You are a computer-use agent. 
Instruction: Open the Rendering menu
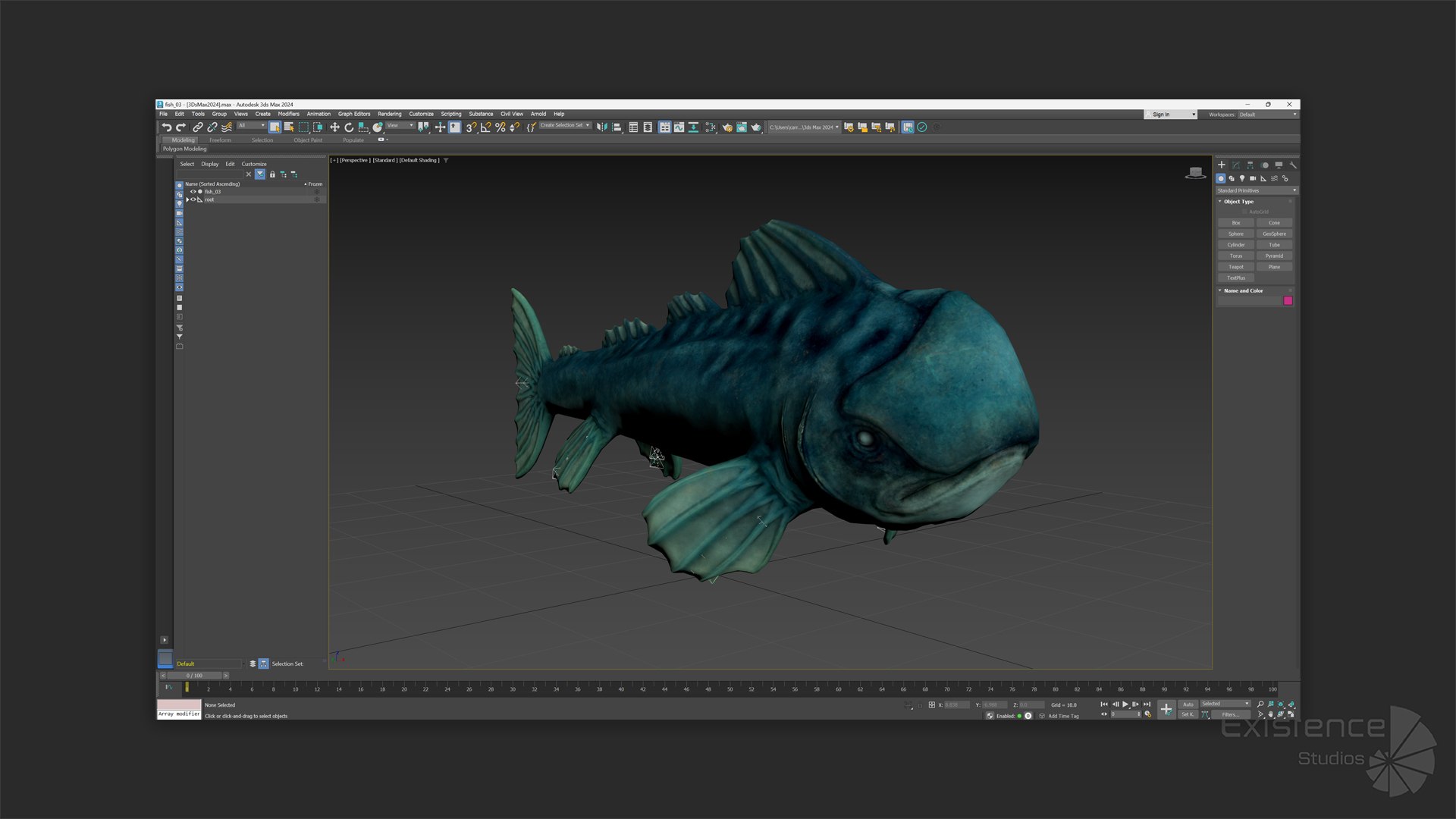pos(390,114)
